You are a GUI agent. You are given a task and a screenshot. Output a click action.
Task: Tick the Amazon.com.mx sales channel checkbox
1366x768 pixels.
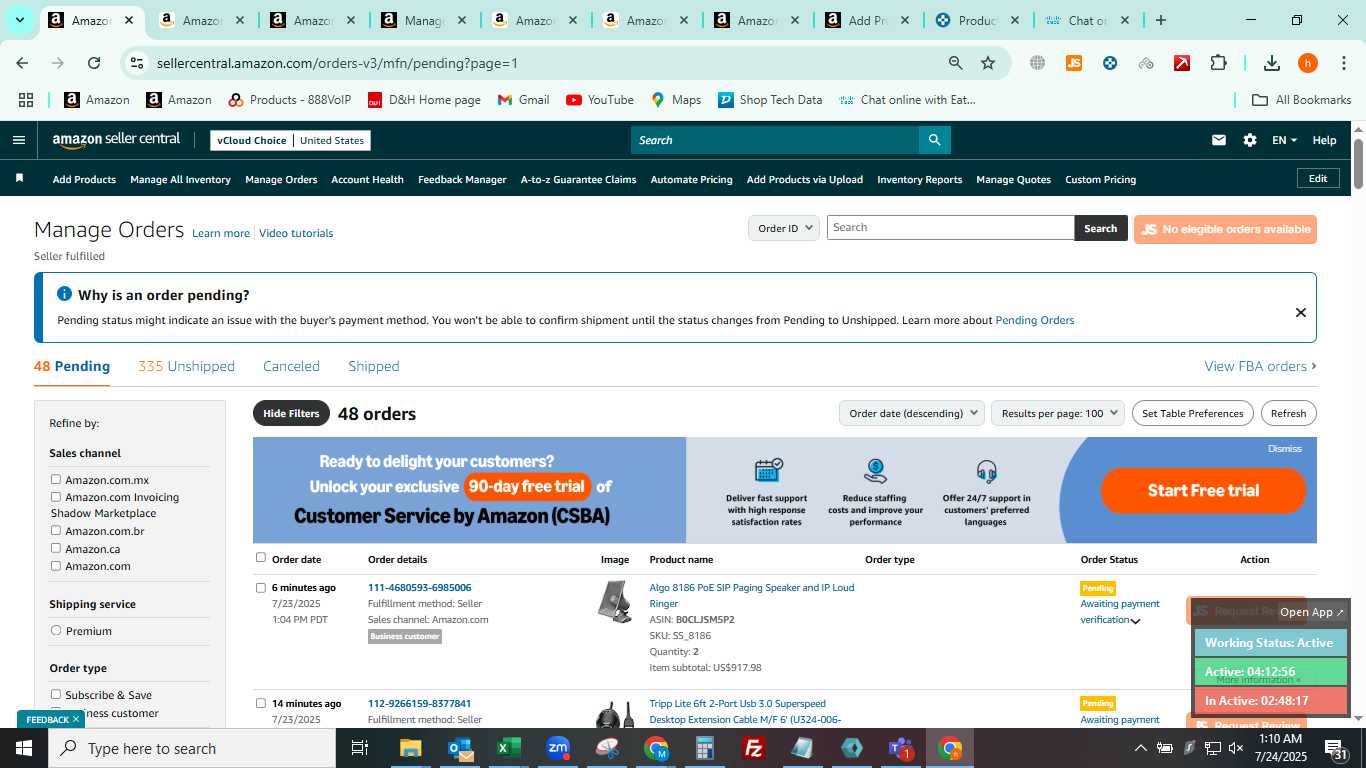click(x=56, y=480)
